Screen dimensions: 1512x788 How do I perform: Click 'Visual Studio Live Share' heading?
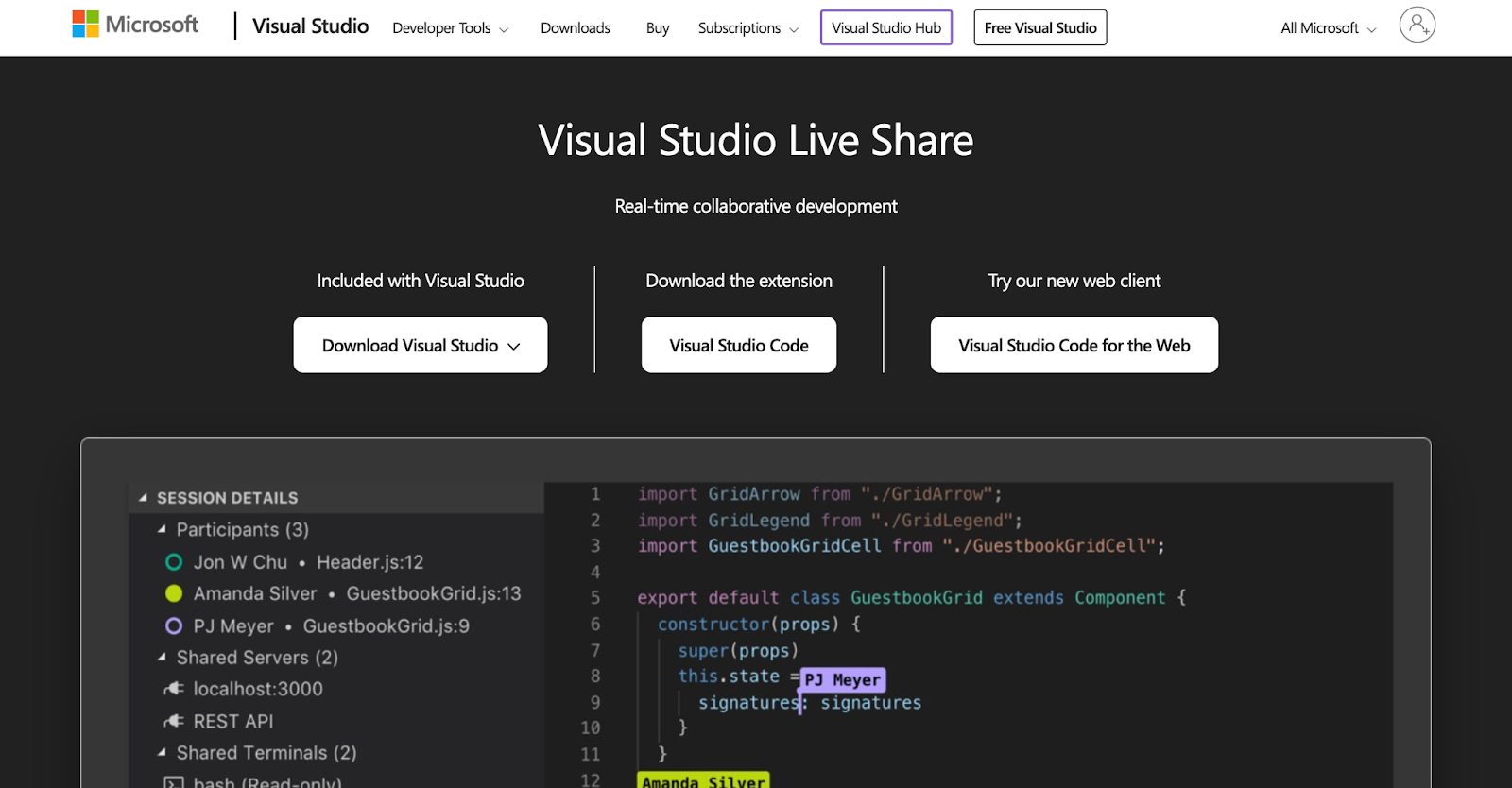pos(756,140)
